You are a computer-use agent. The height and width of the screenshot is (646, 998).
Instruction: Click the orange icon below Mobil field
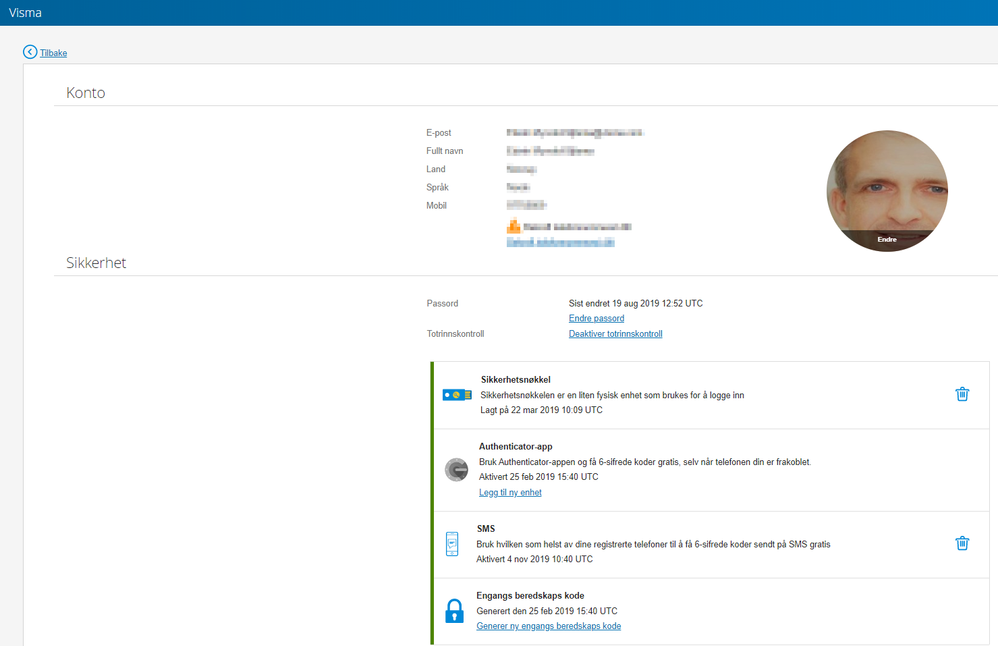tap(514, 226)
